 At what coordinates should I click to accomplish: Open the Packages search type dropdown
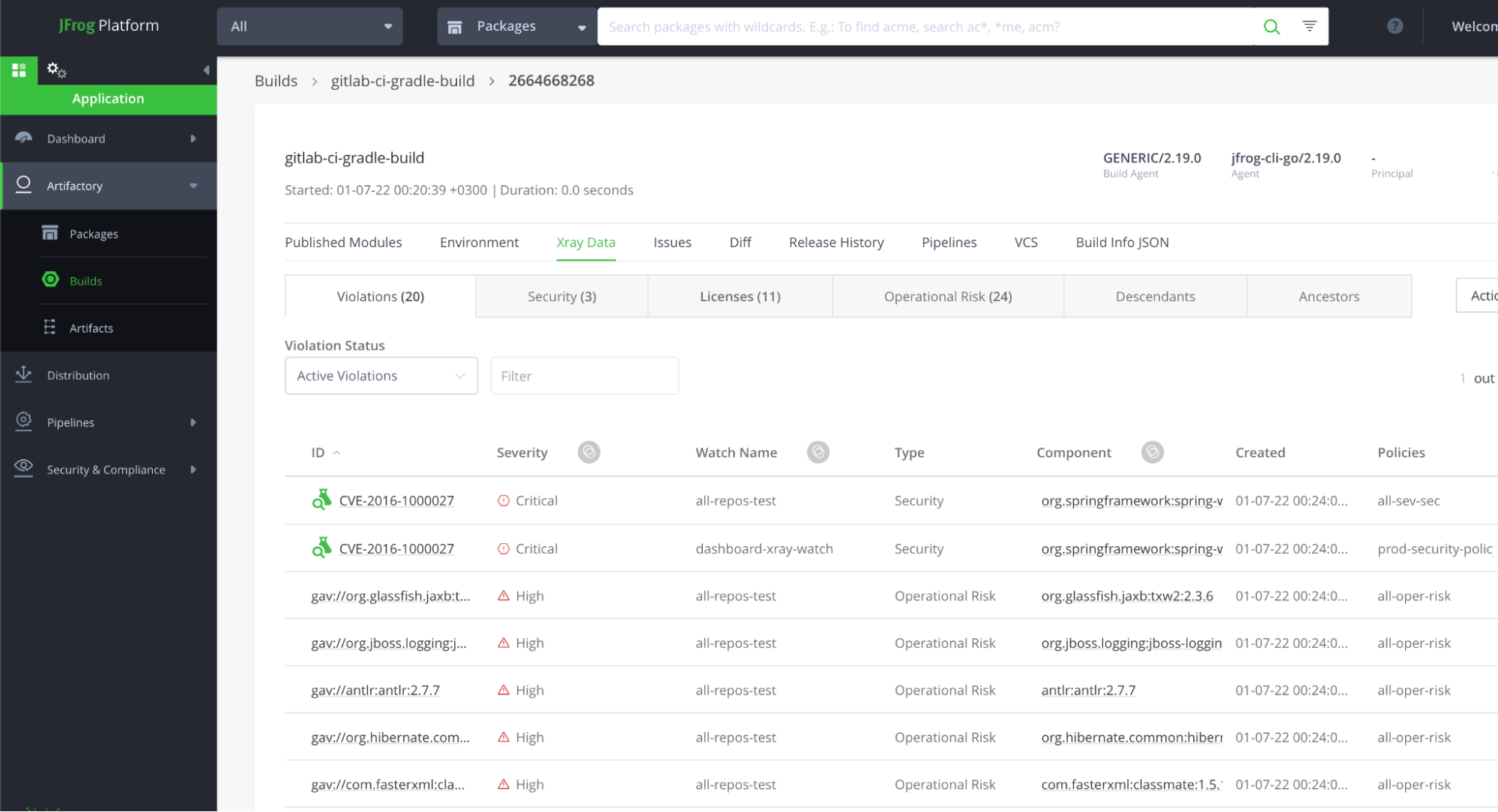516,27
